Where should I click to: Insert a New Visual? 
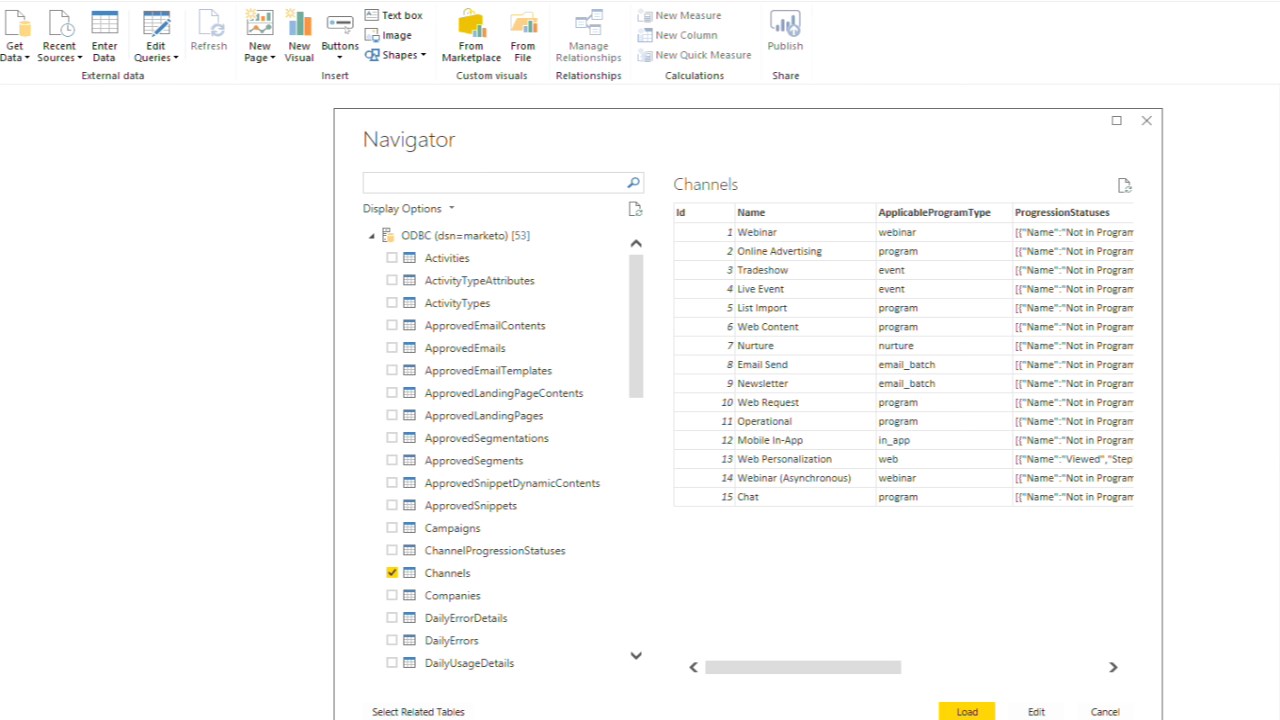tap(299, 37)
